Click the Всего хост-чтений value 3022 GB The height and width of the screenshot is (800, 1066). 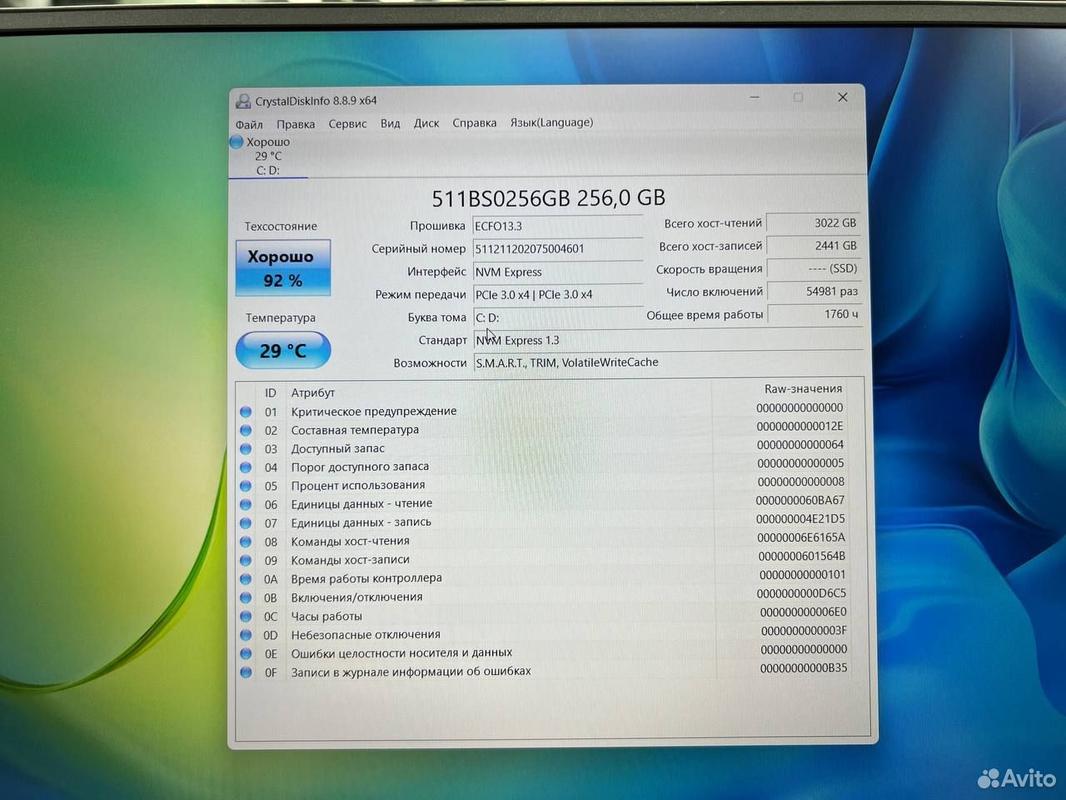coord(814,223)
